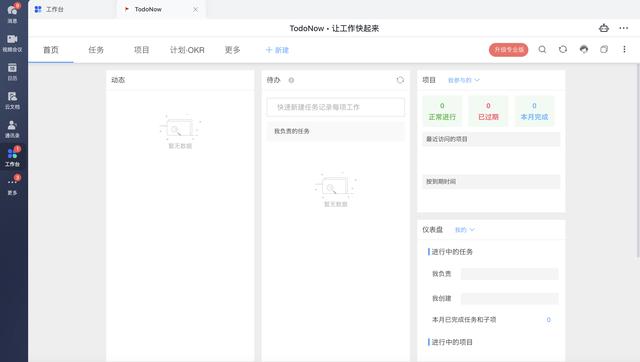
Task: Click the vertical scrollbar on the right edge
Action: [x=638, y=161]
